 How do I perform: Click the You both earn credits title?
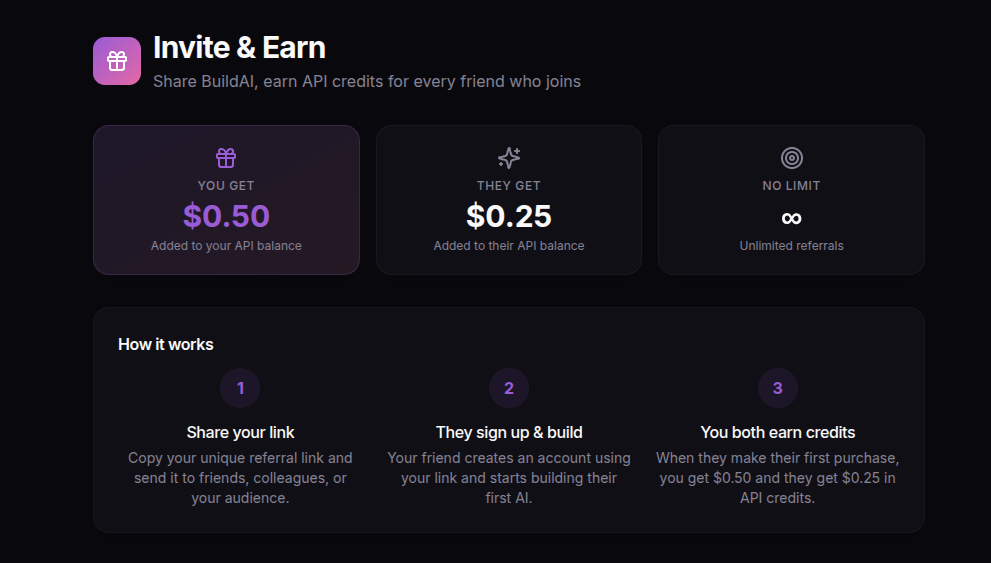(778, 432)
